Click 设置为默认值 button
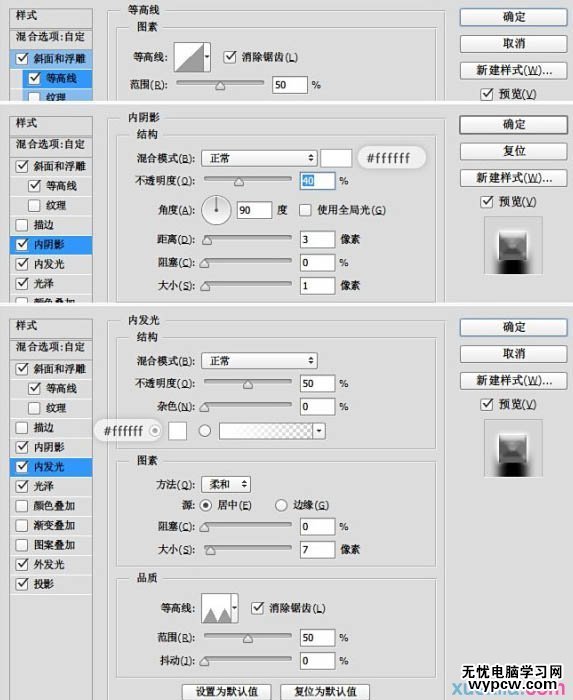 [227, 692]
